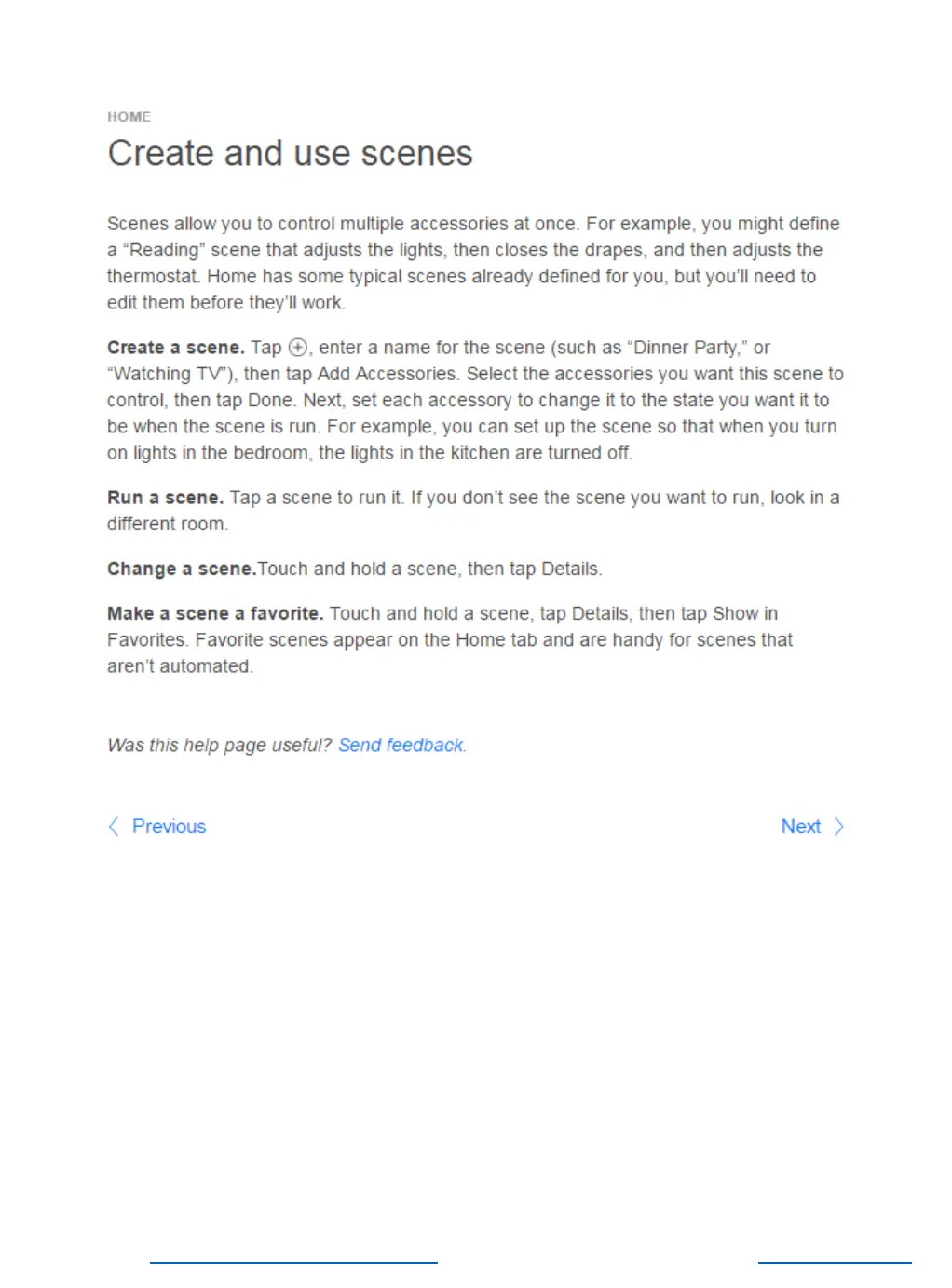Click Was this help page useful text
The width and height of the screenshot is (952, 1288).
click(x=219, y=746)
